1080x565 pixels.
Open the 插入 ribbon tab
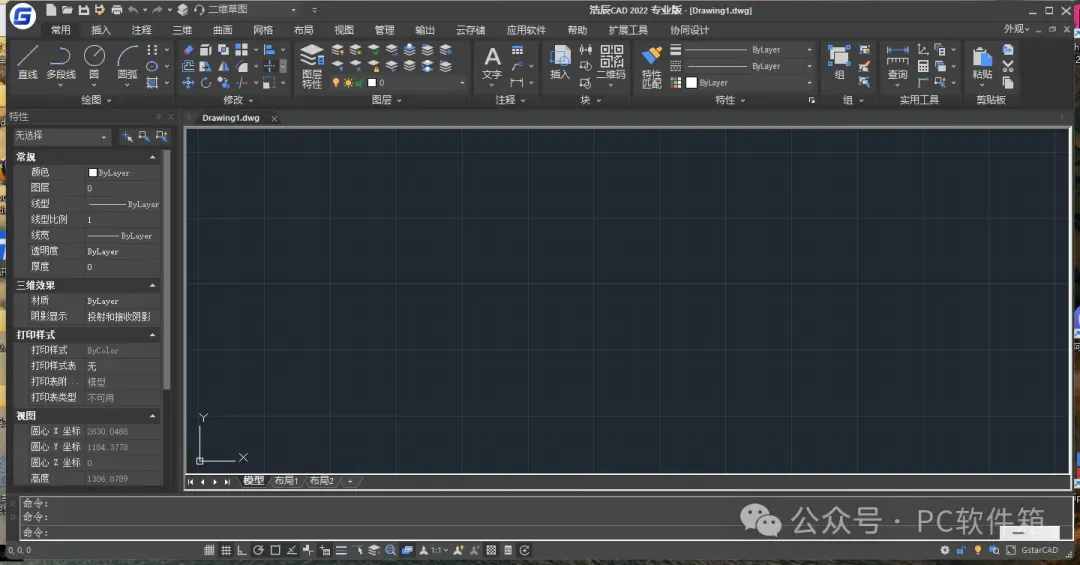point(101,30)
